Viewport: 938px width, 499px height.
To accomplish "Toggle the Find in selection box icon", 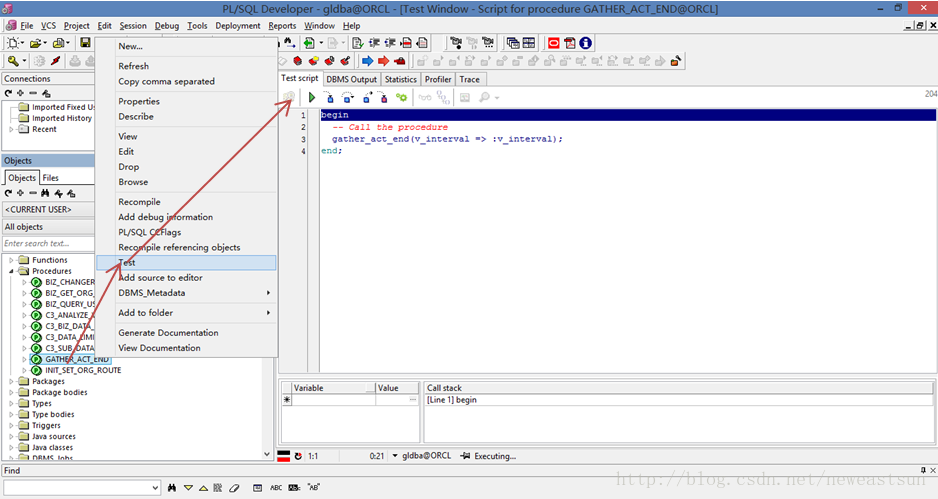I will click(257, 488).
